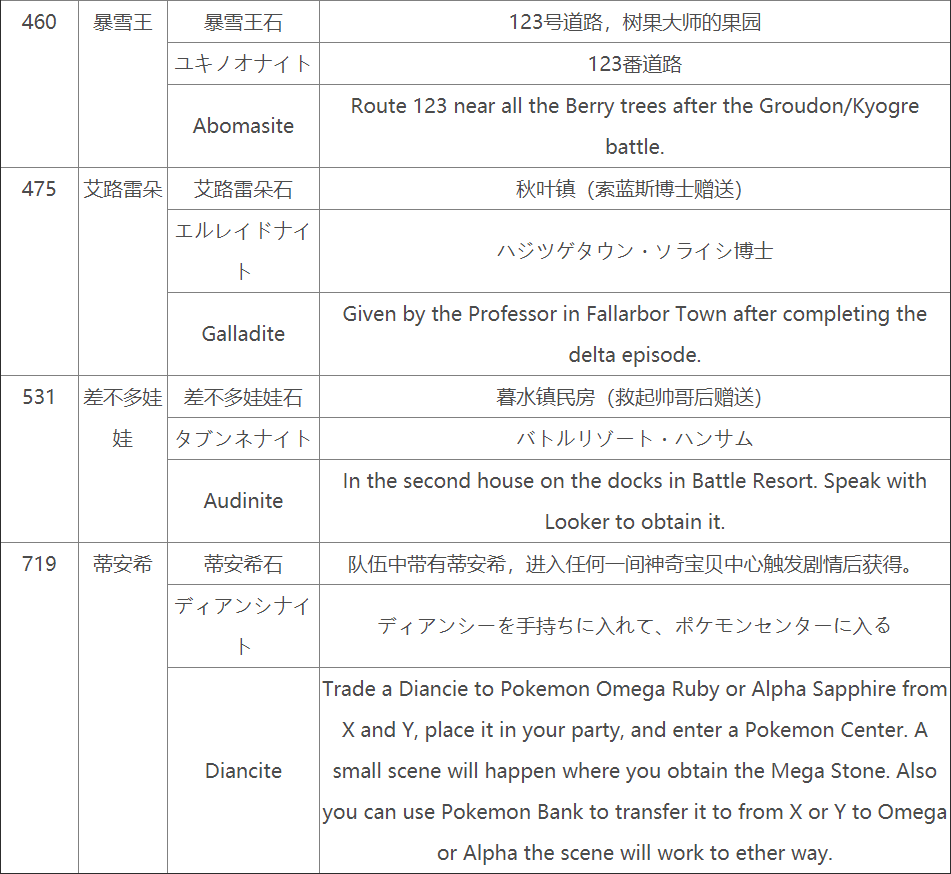Select the Audinite cell

coord(243,500)
